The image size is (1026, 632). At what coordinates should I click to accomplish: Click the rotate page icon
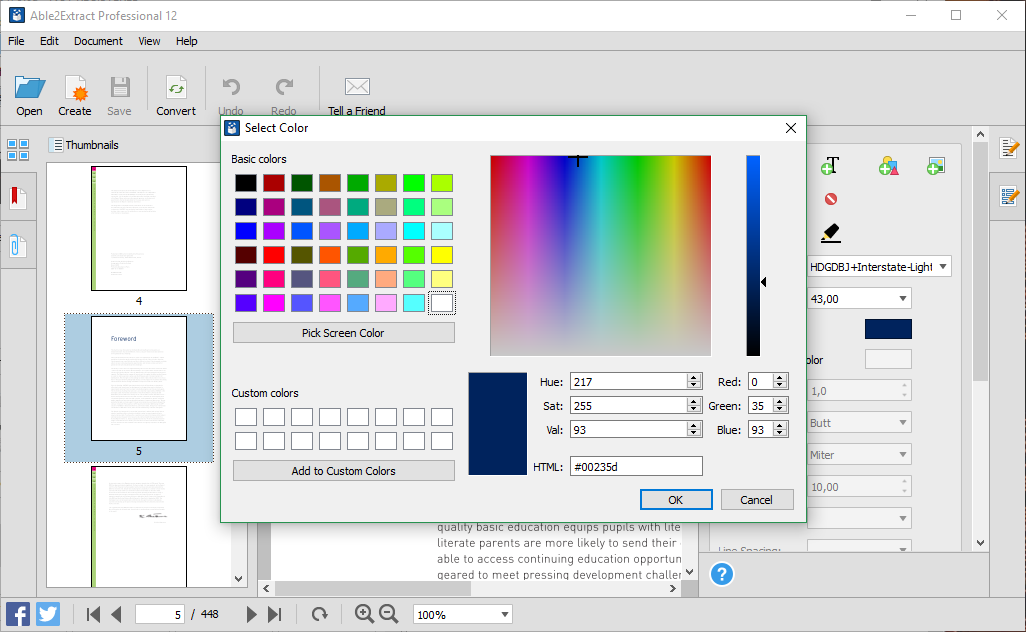(x=319, y=614)
